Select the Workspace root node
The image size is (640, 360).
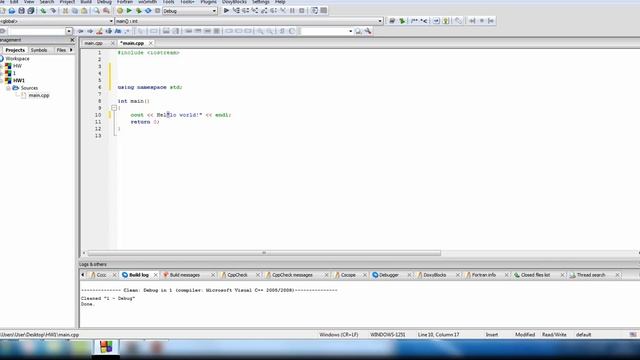coord(17,59)
